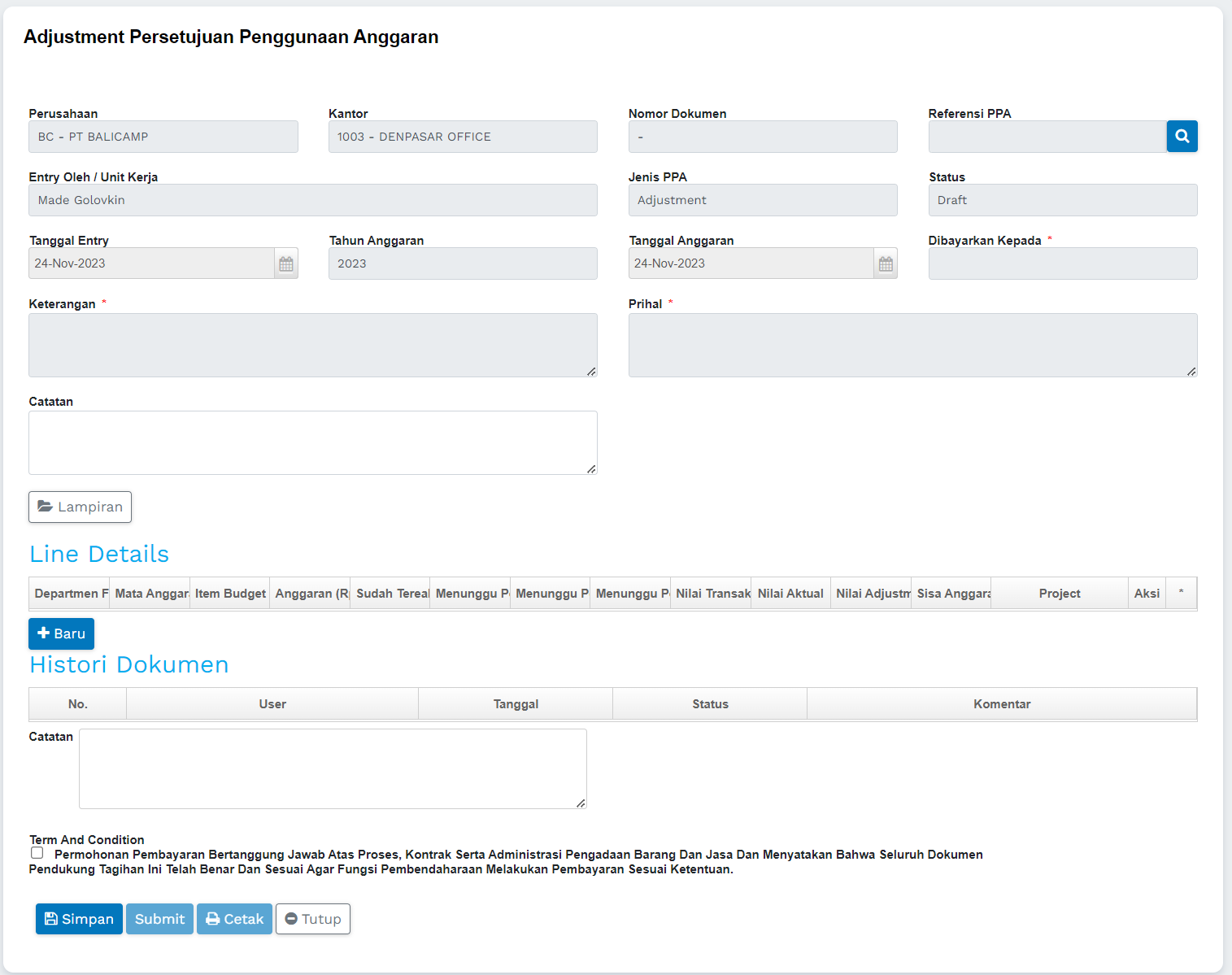Tick the Term And Condition checkbox
The height and width of the screenshot is (975, 1232).
point(37,853)
